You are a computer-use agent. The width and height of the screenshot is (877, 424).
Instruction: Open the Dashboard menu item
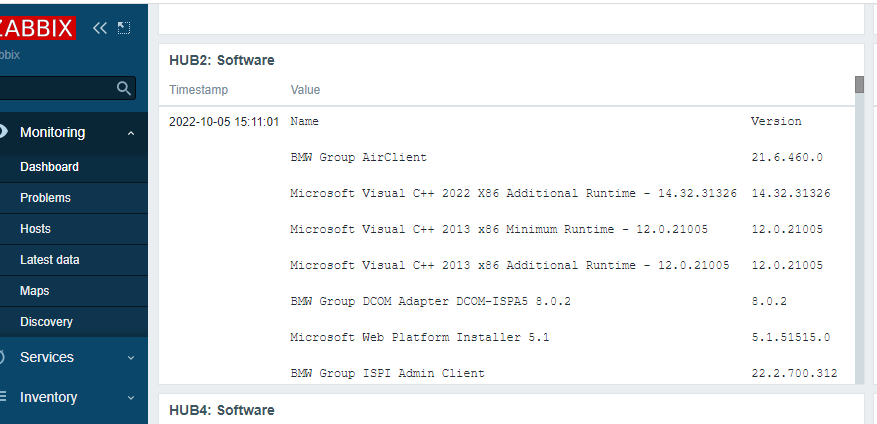[49, 167]
